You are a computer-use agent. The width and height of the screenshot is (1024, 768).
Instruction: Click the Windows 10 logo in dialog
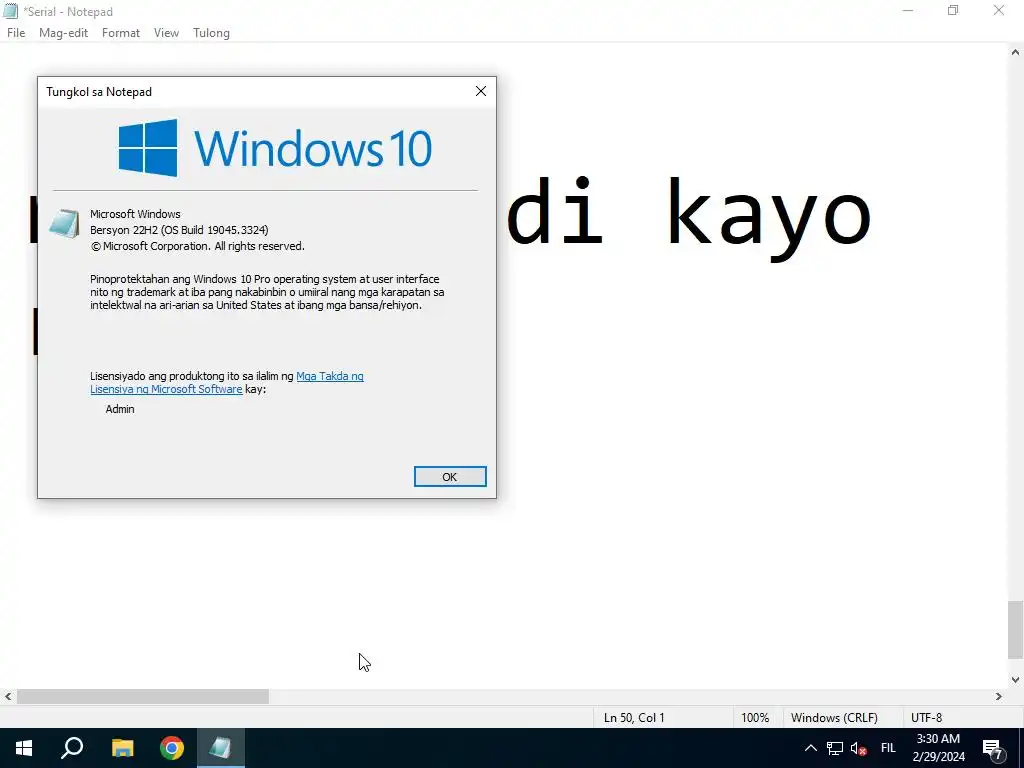click(x=275, y=148)
